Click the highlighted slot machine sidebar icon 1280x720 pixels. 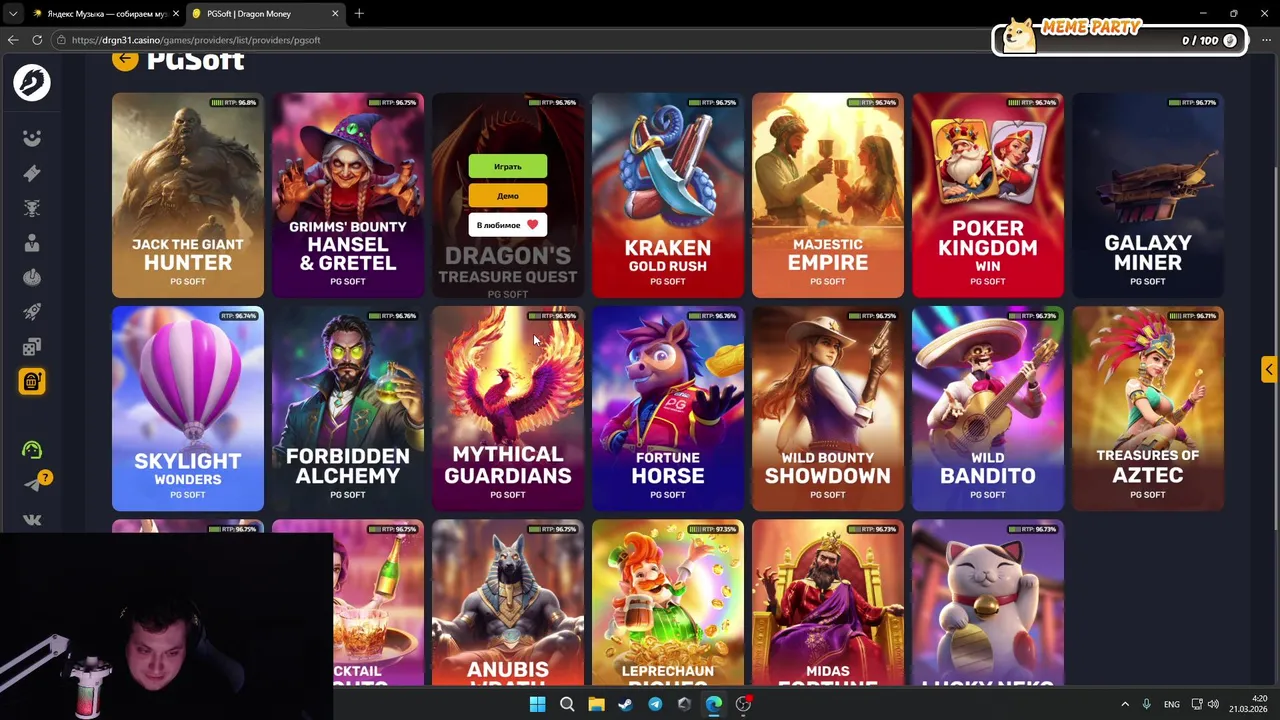[x=32, y=382]
